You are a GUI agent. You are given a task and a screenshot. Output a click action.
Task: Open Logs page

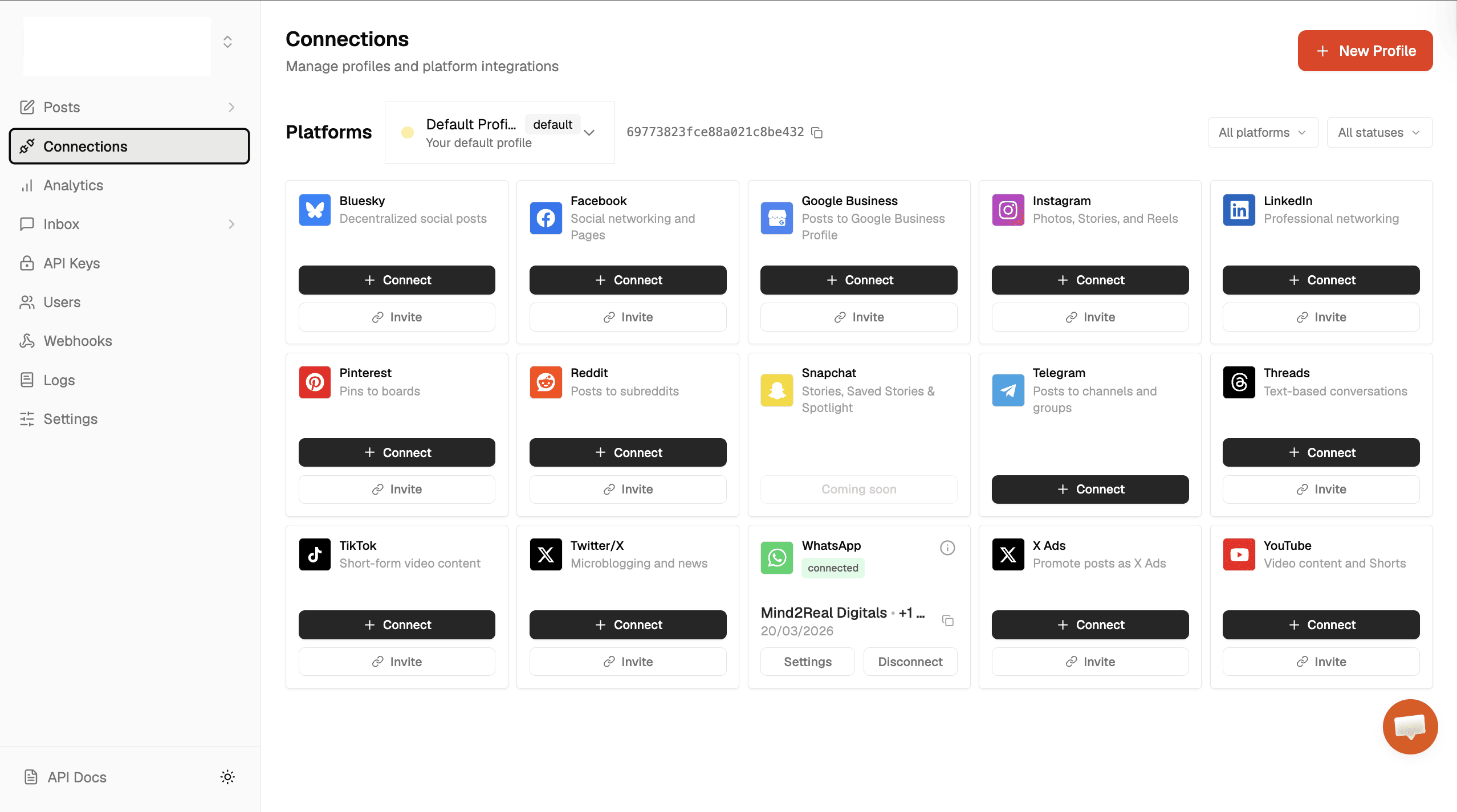129,380
